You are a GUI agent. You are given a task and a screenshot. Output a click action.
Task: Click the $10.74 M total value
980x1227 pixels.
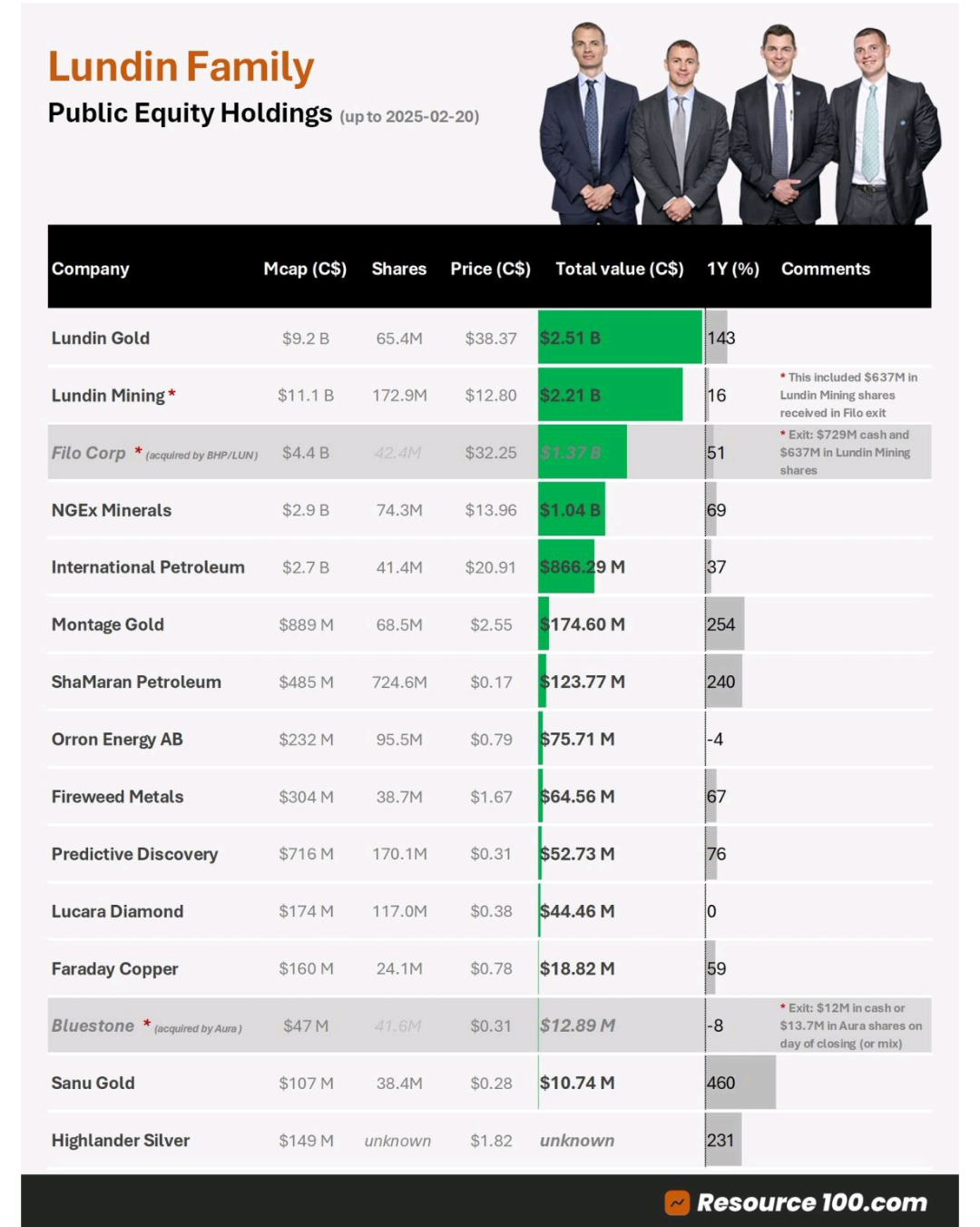click(x=577, y=1083)
